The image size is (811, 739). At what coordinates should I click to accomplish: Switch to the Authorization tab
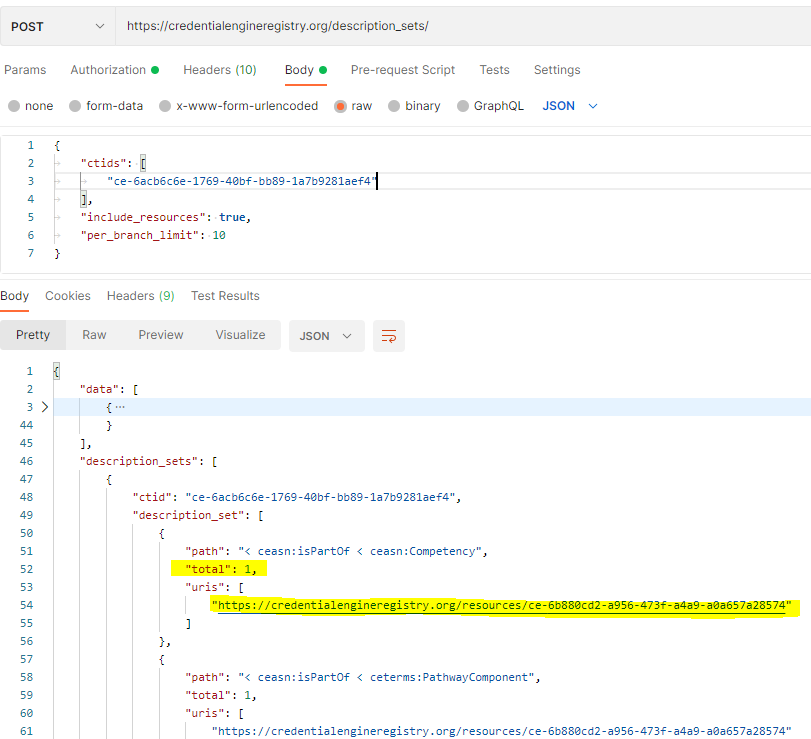click(114, 70)
